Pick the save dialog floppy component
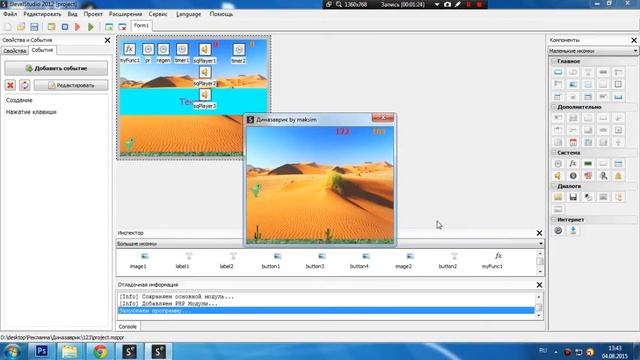The image size is (640, 360). (x=573, y=197)
